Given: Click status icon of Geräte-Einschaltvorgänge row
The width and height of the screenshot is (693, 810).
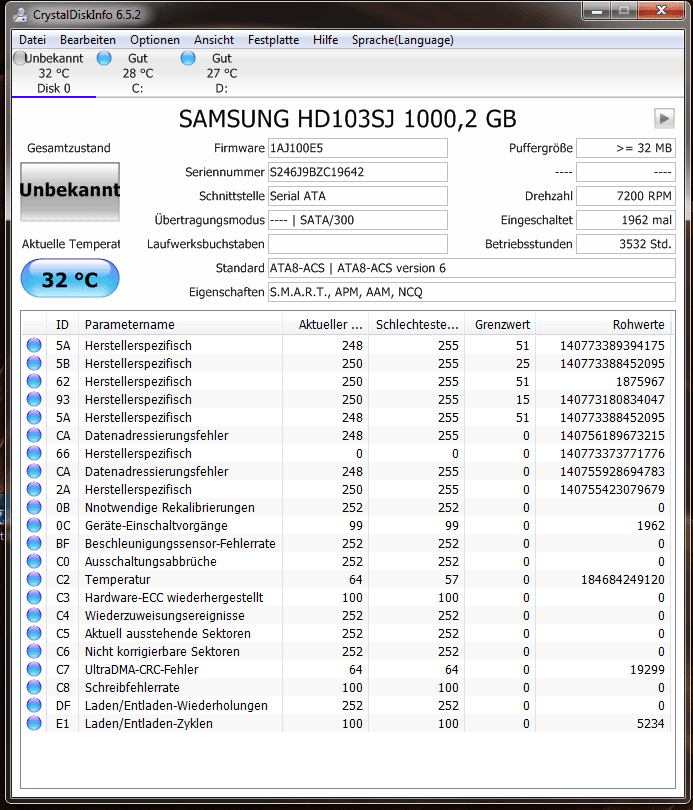Looking at the screenshot, I should [x=34, y=525].
